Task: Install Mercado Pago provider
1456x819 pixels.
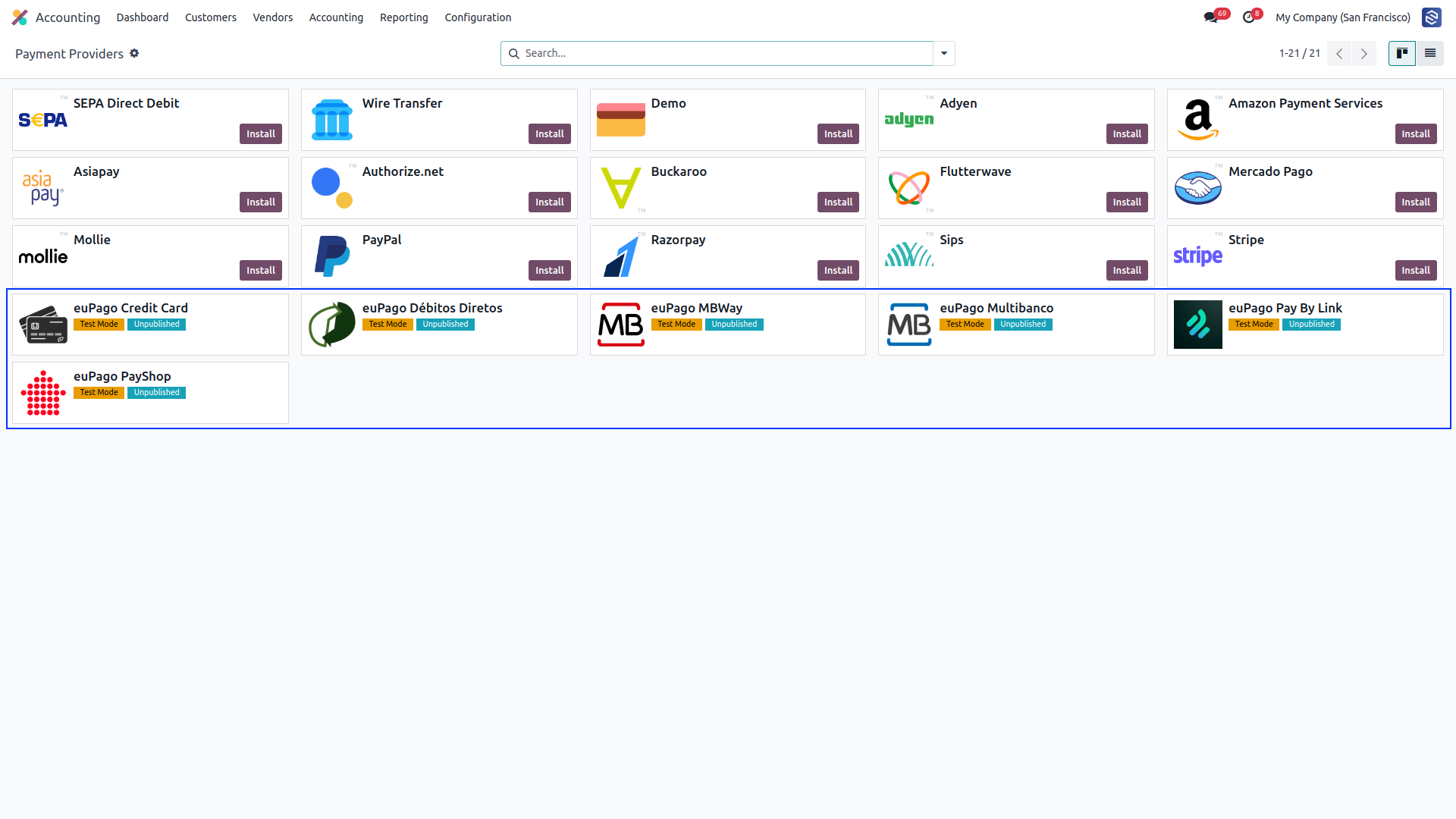Action: click(x=1416, y=202)
